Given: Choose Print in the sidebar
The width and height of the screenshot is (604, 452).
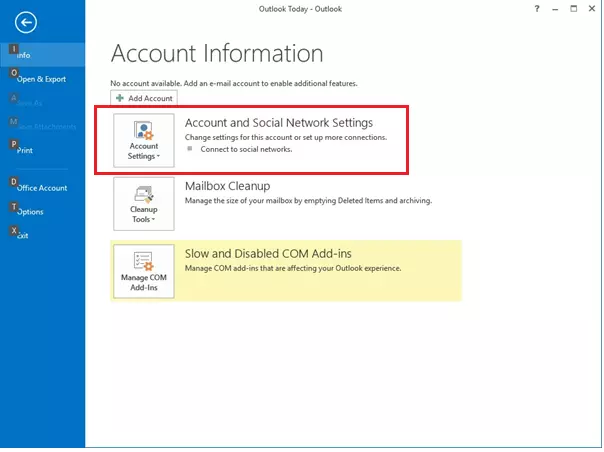Looking at the screenshot, I should [42, 150].
